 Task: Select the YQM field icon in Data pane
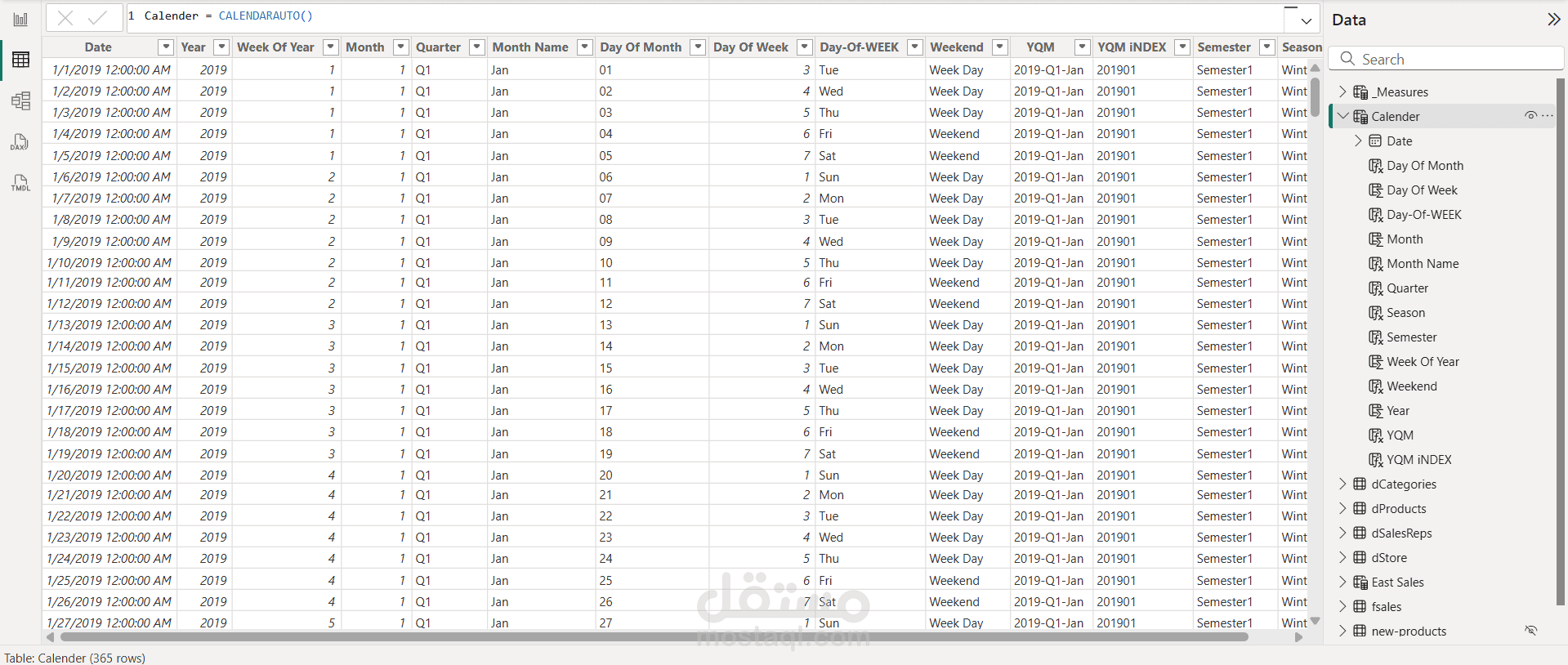(1376, 435)
